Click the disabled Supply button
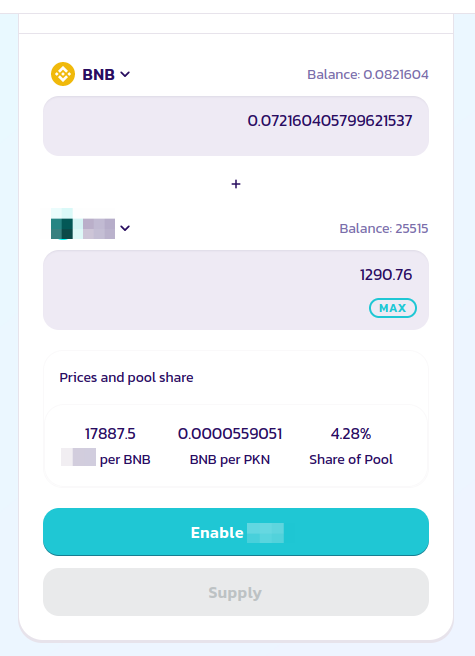Viewport: 475px width, 656px height. [236, 592]
